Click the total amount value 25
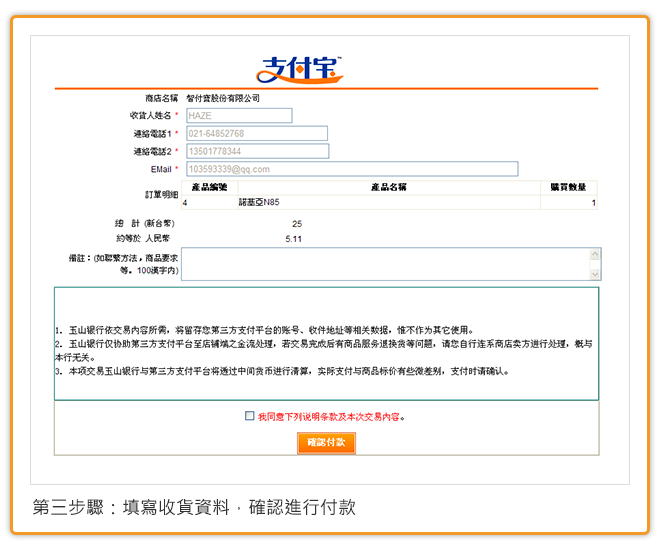This screenshot has height=550, width=660. (x=297, y=224)
